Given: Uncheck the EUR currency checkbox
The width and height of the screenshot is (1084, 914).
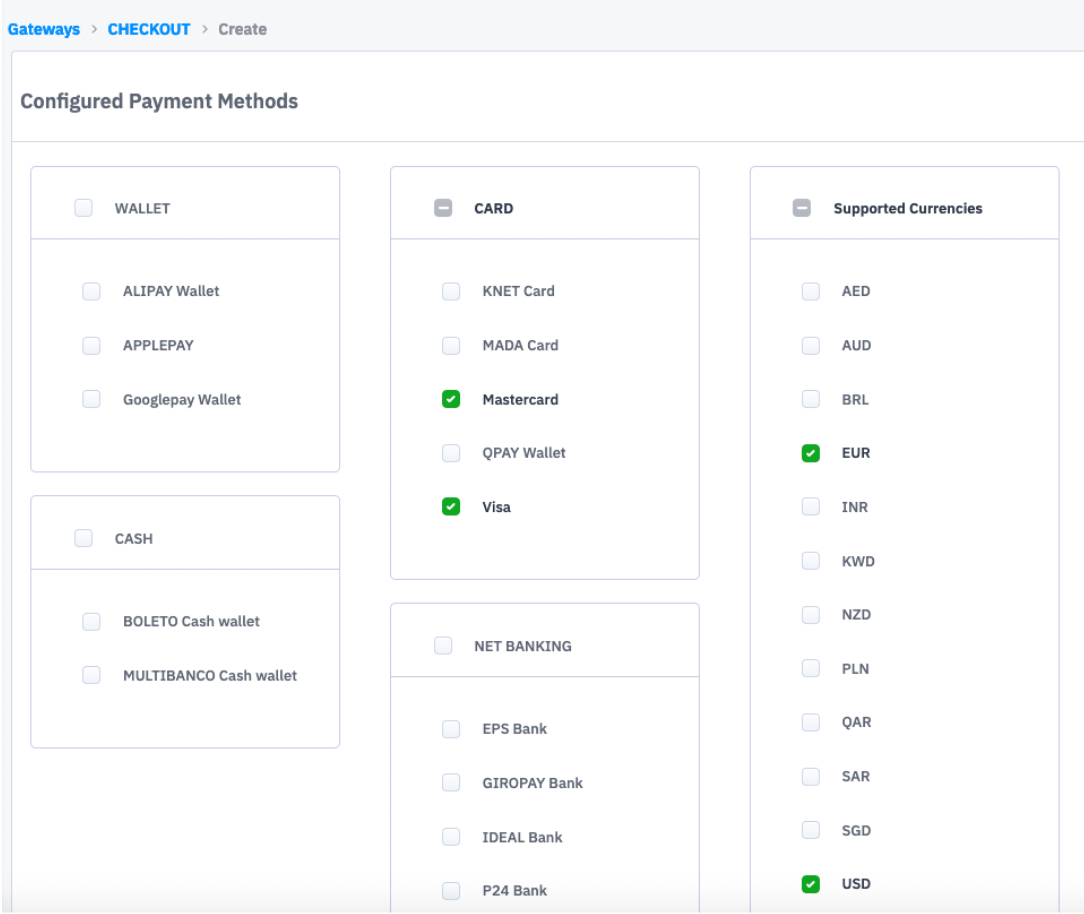Looking at the screenshot, I should (x=810, y=453).
